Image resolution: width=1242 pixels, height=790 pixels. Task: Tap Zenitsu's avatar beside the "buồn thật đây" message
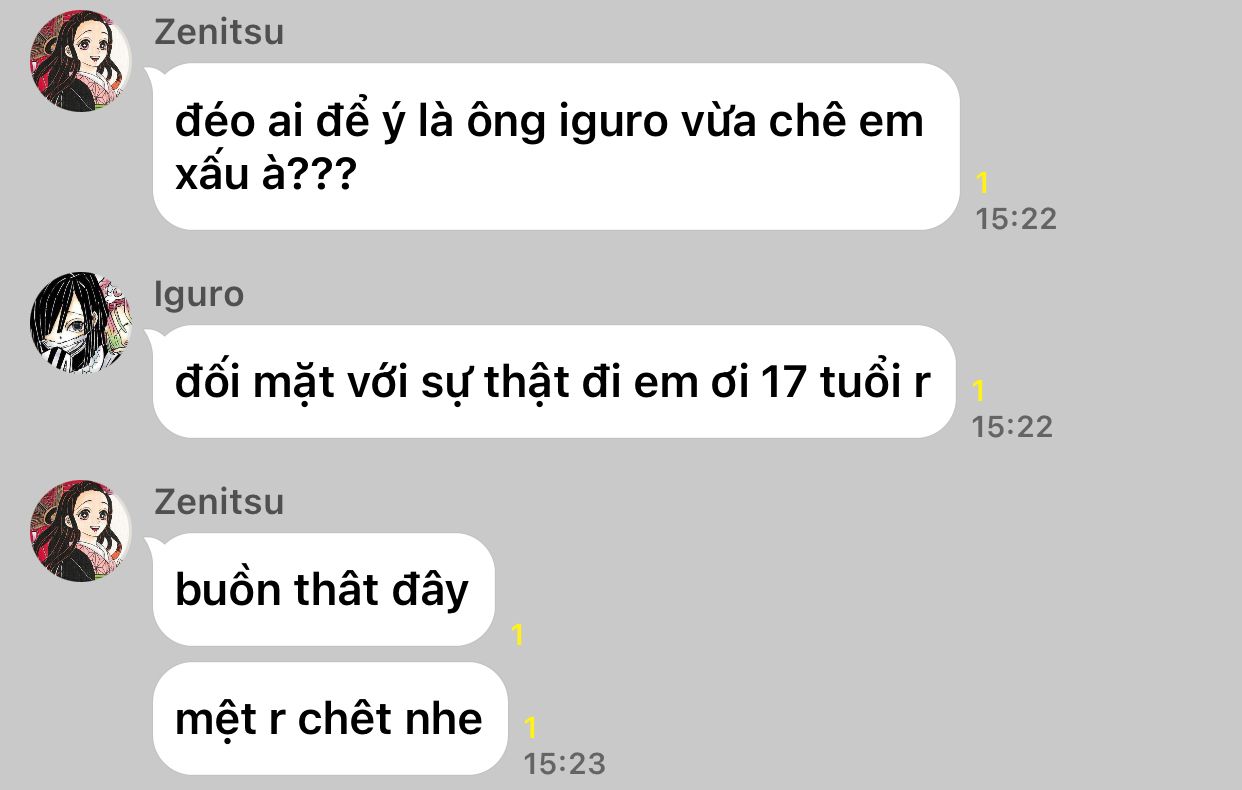click(x=81, y=531)
